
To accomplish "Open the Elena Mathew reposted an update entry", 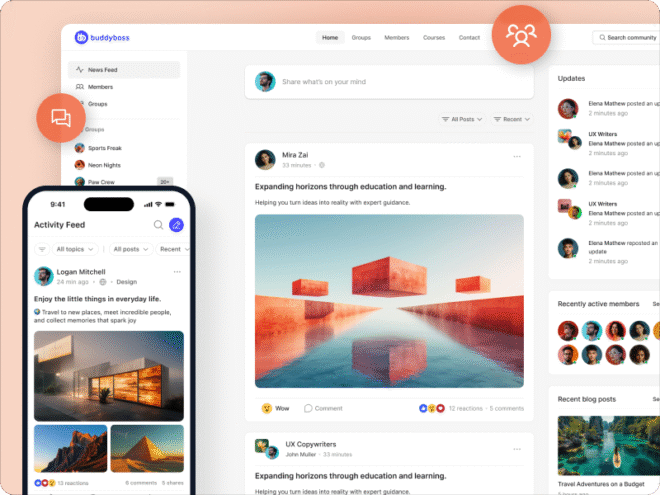I will 609,252.
